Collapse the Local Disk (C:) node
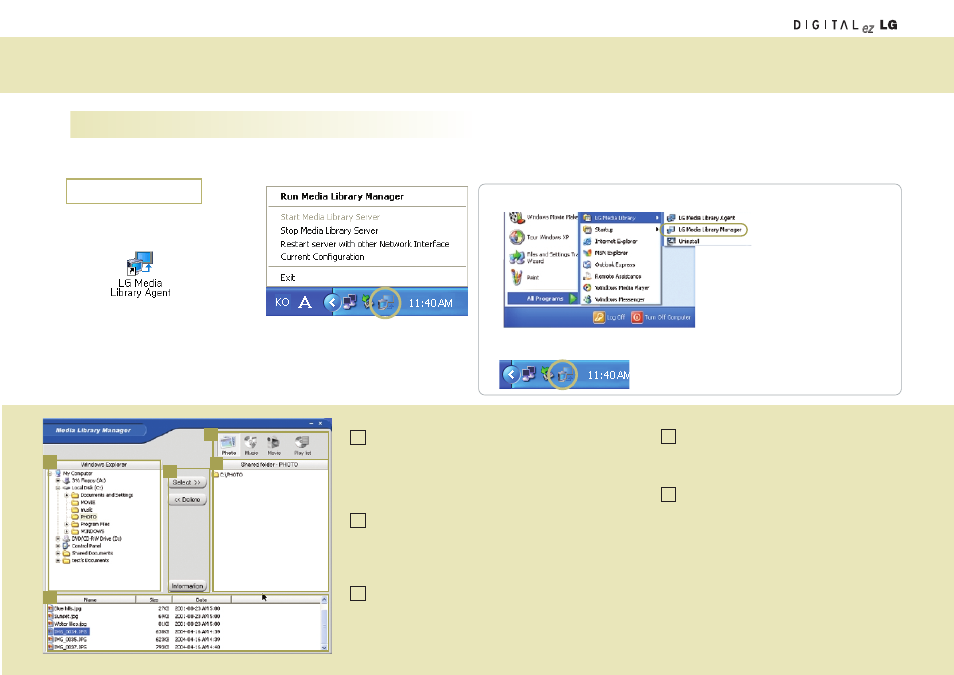 tap(58, 488)
